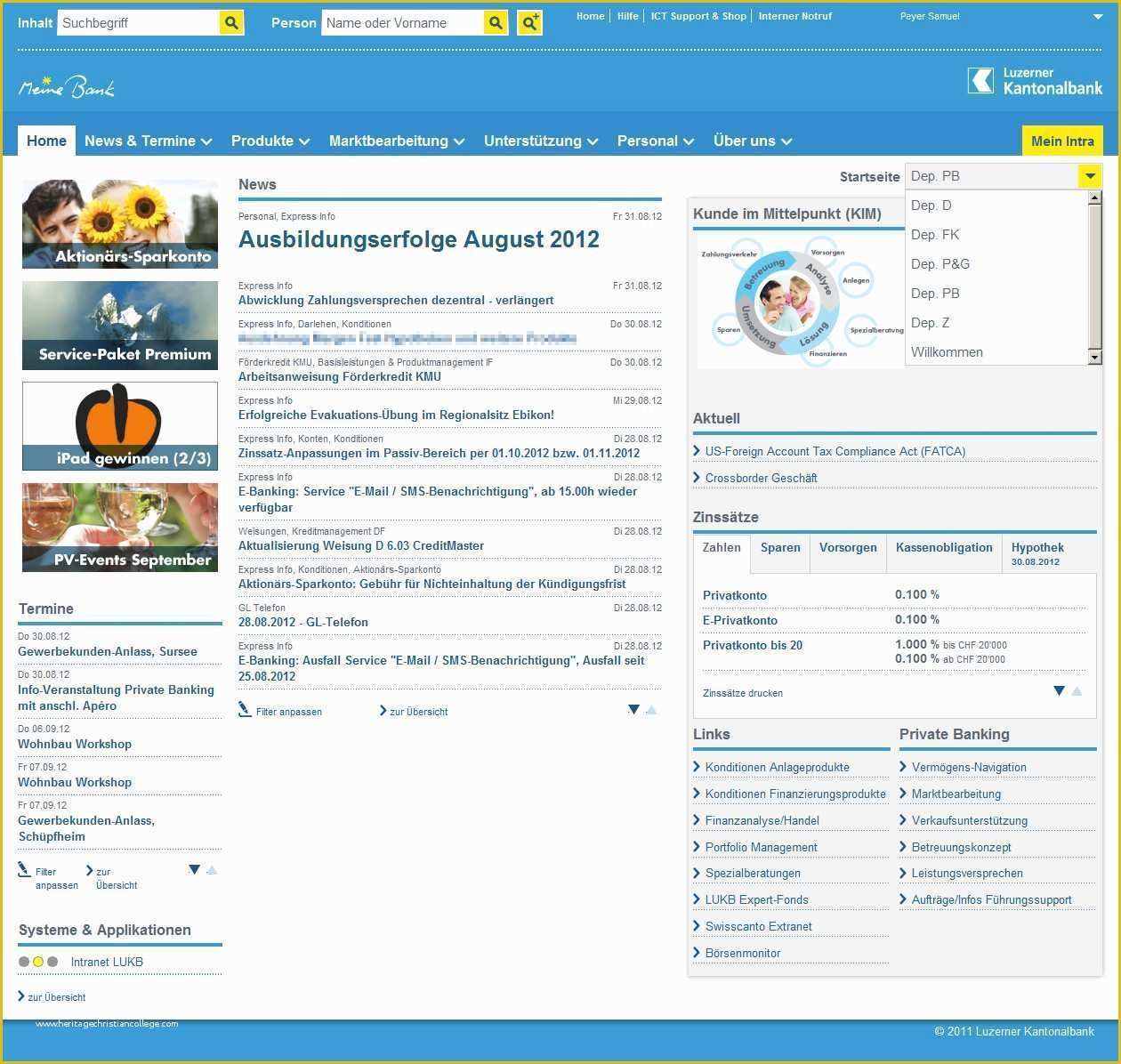The height and width of the screenshot is (1064, 1121).
Task: Open the Aktionärs-Sparkonto banner
Action: pos(120,224)
